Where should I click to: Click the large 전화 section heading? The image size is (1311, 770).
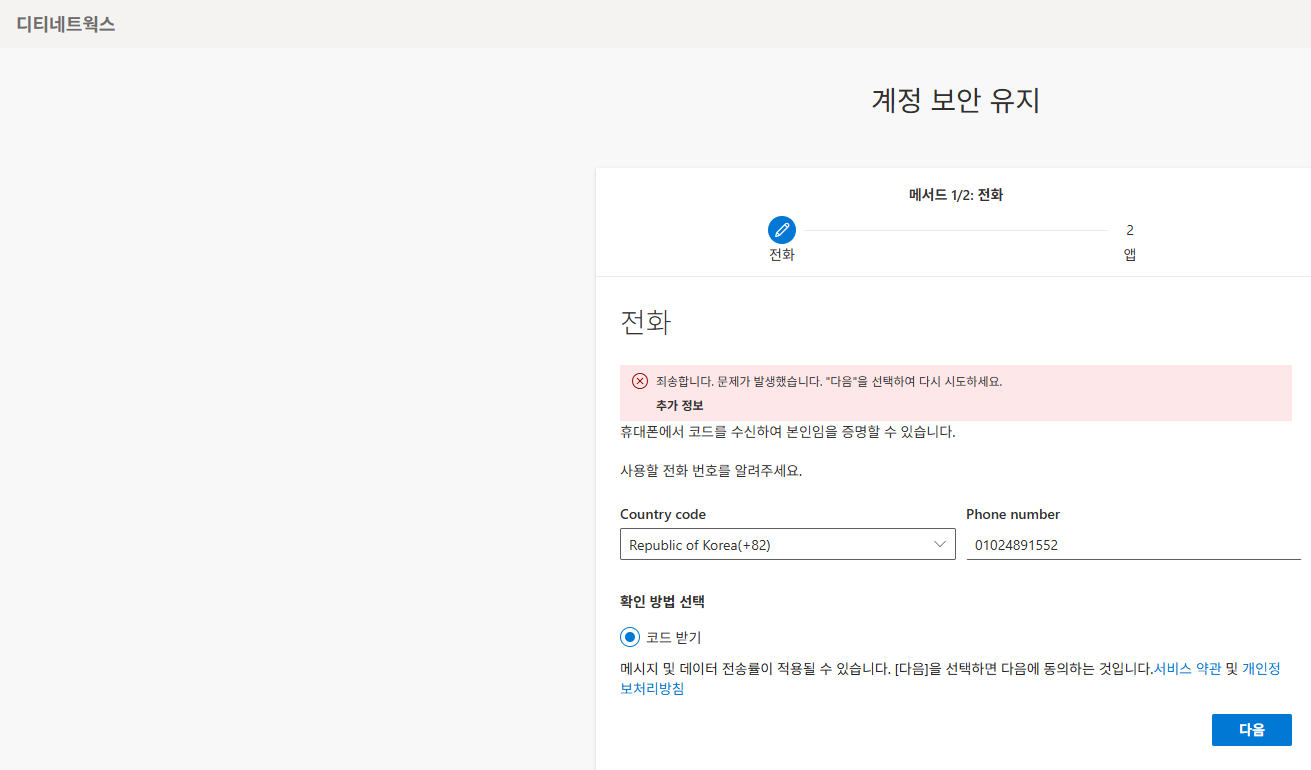pyautogui.click(x=646, y=323)
